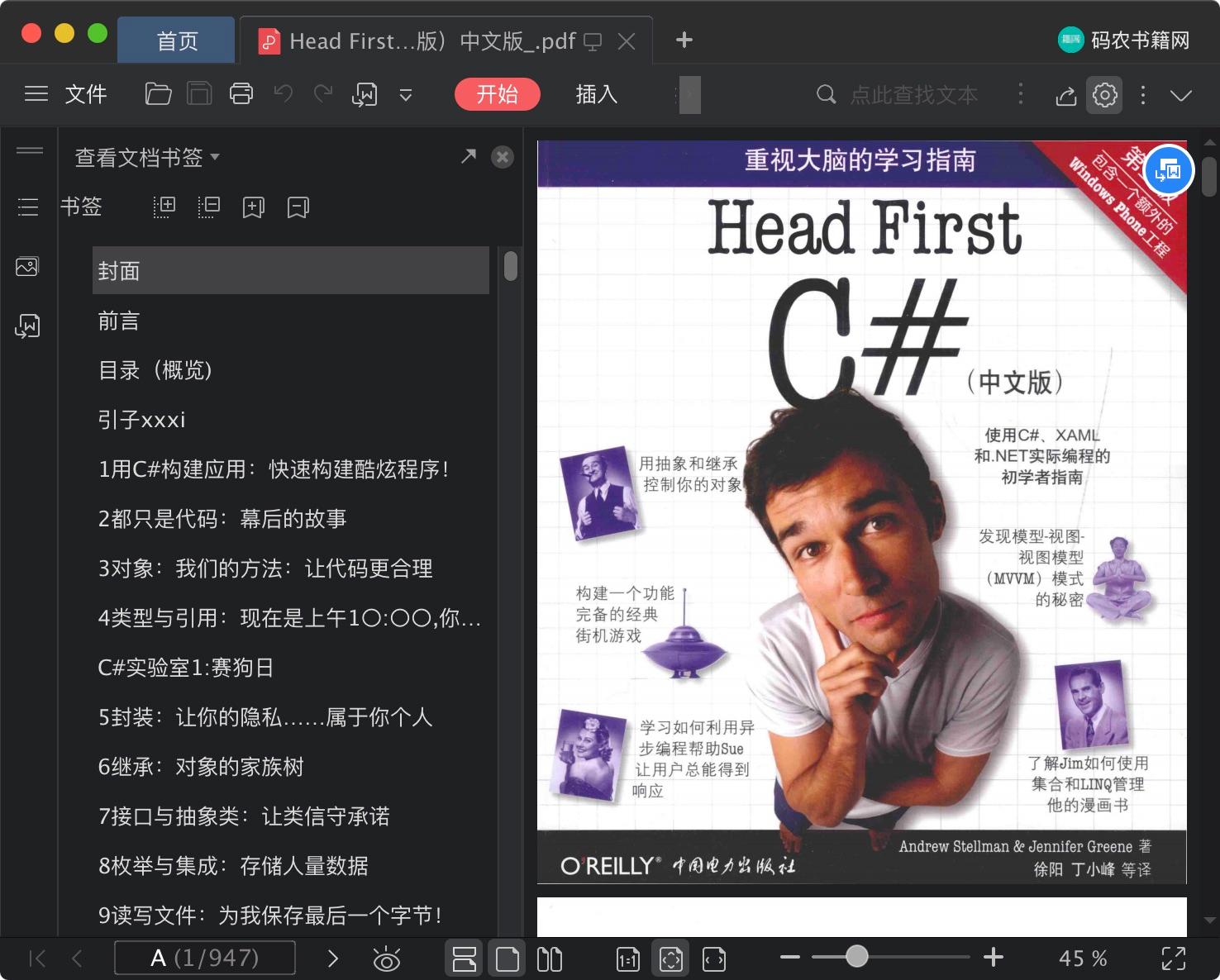Click the zoom slider handle
Screen dimensions: 1220x980
(857, 957)
